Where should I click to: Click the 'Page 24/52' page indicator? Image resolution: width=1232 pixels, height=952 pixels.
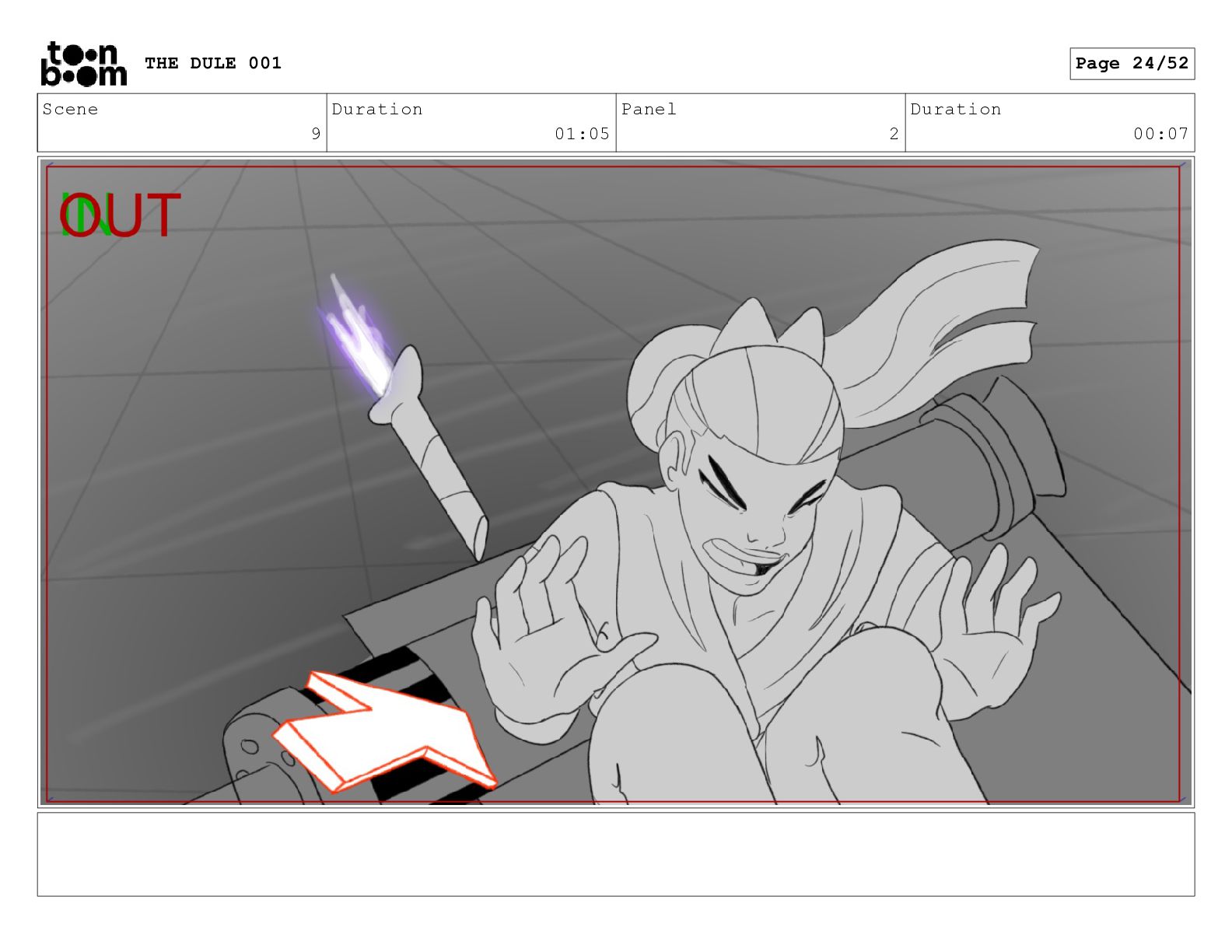pos(1132,64)
